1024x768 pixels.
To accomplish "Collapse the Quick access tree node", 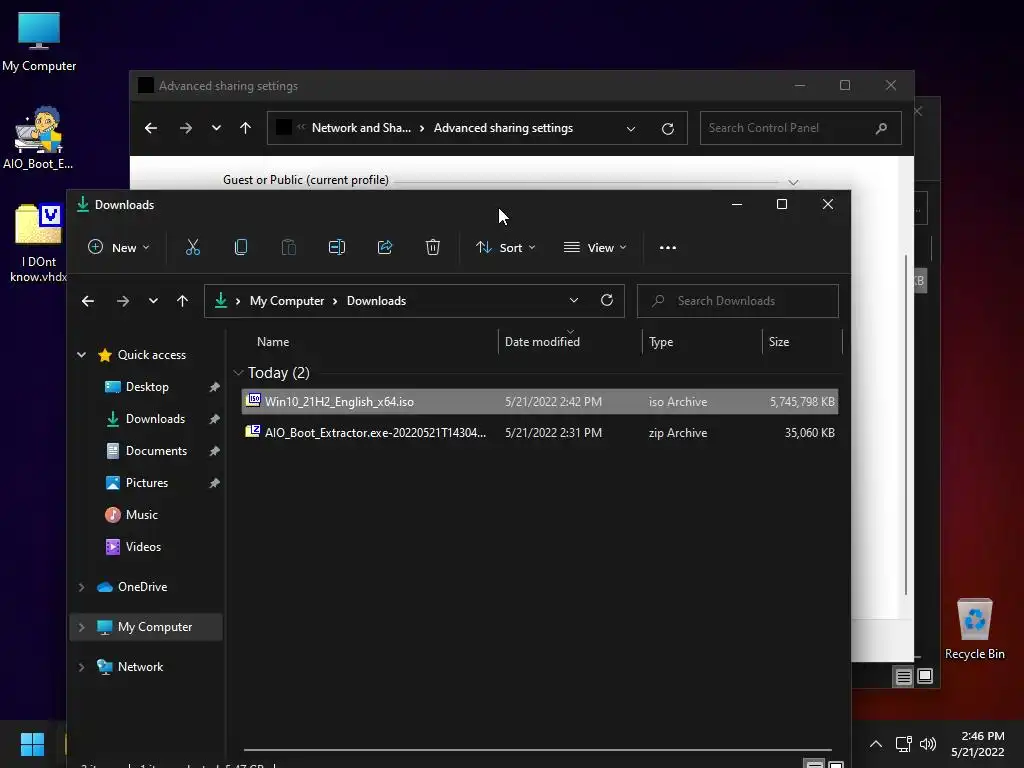I will click(x=82, y=355).
